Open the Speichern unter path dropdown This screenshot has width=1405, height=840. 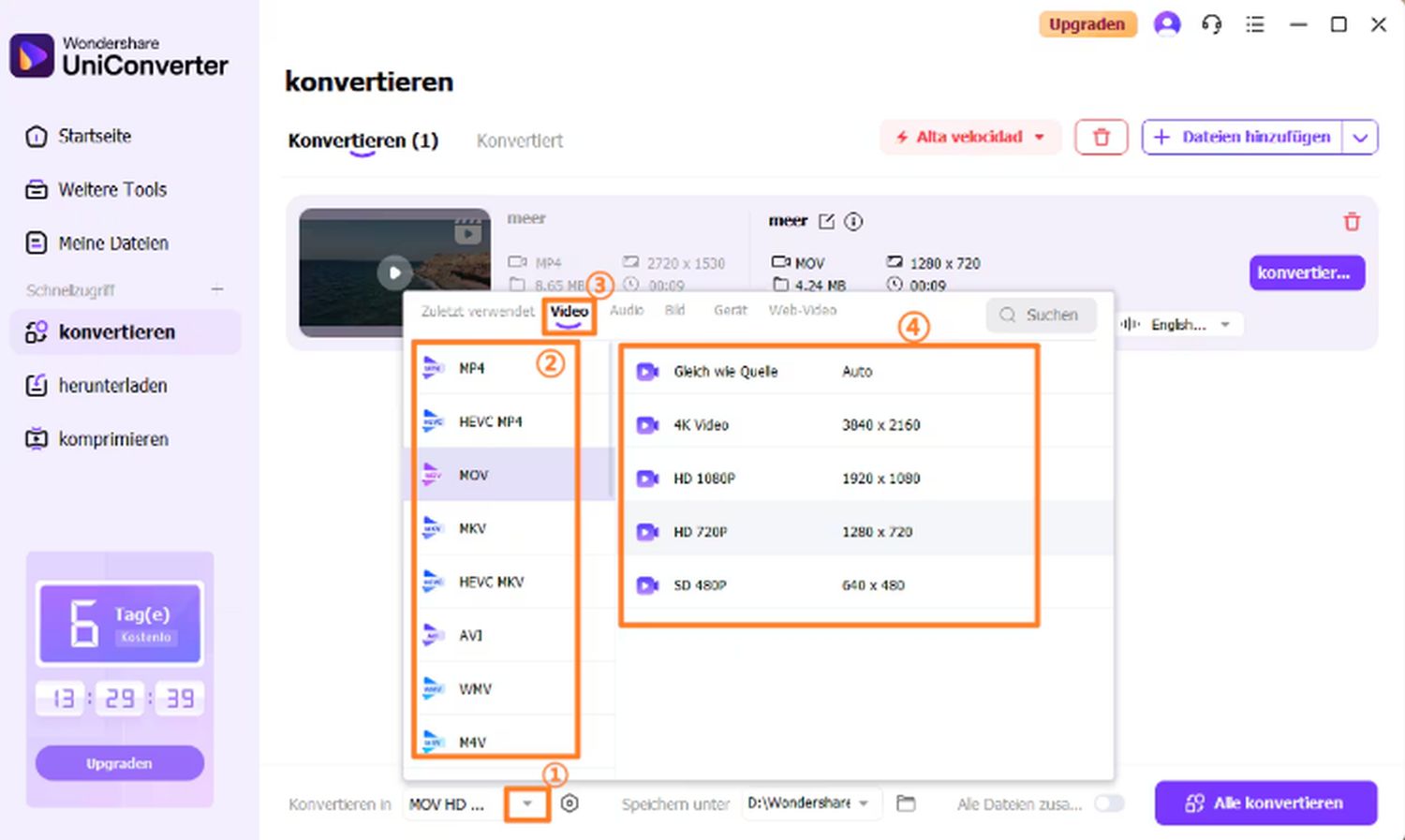pos(864,803)
